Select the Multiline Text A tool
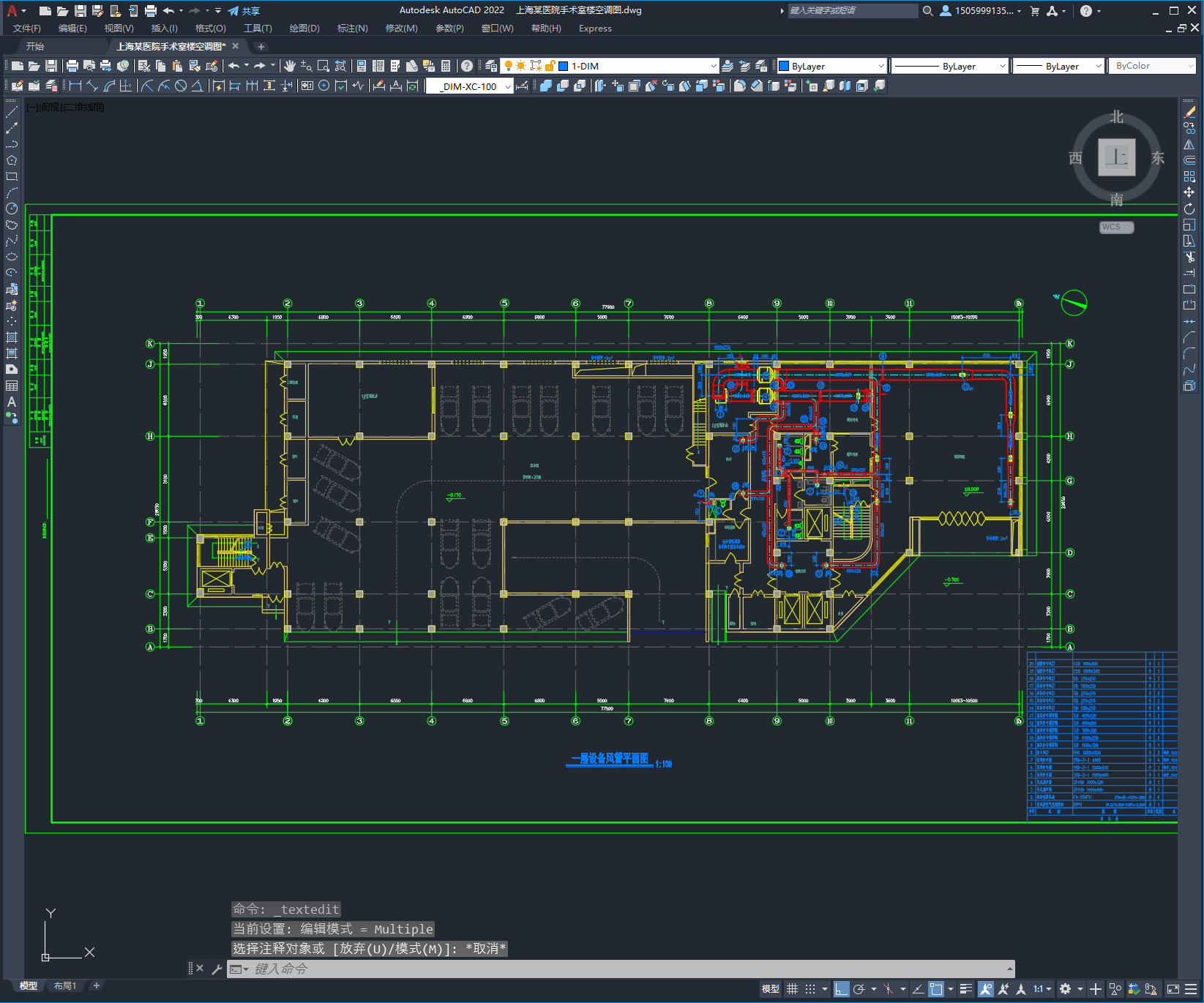 tap(12, 402)
